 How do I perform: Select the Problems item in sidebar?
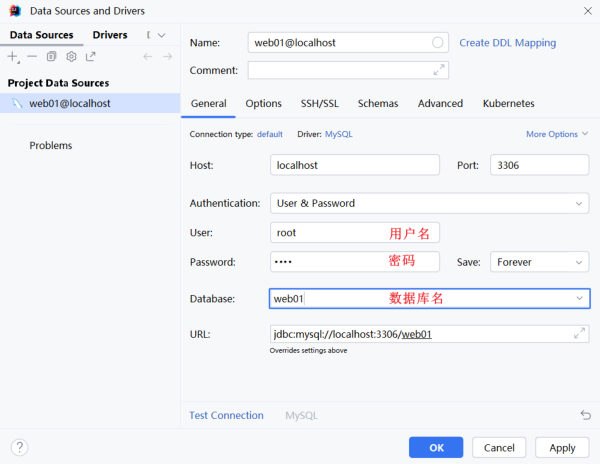tap(51, 145)
